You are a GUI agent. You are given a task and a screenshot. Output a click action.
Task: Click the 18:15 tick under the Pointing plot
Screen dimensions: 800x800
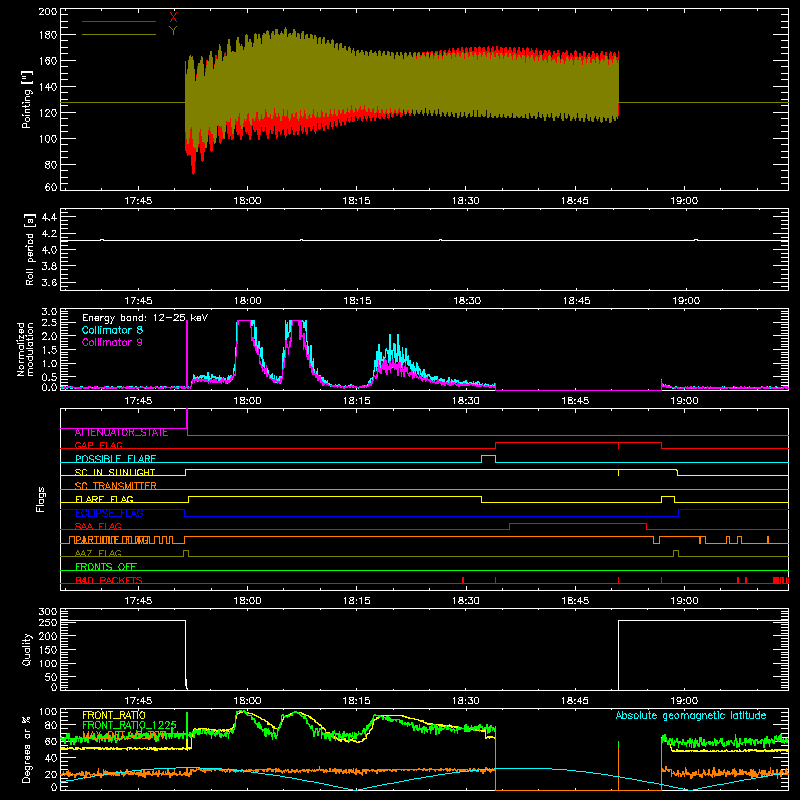point(356,201)
